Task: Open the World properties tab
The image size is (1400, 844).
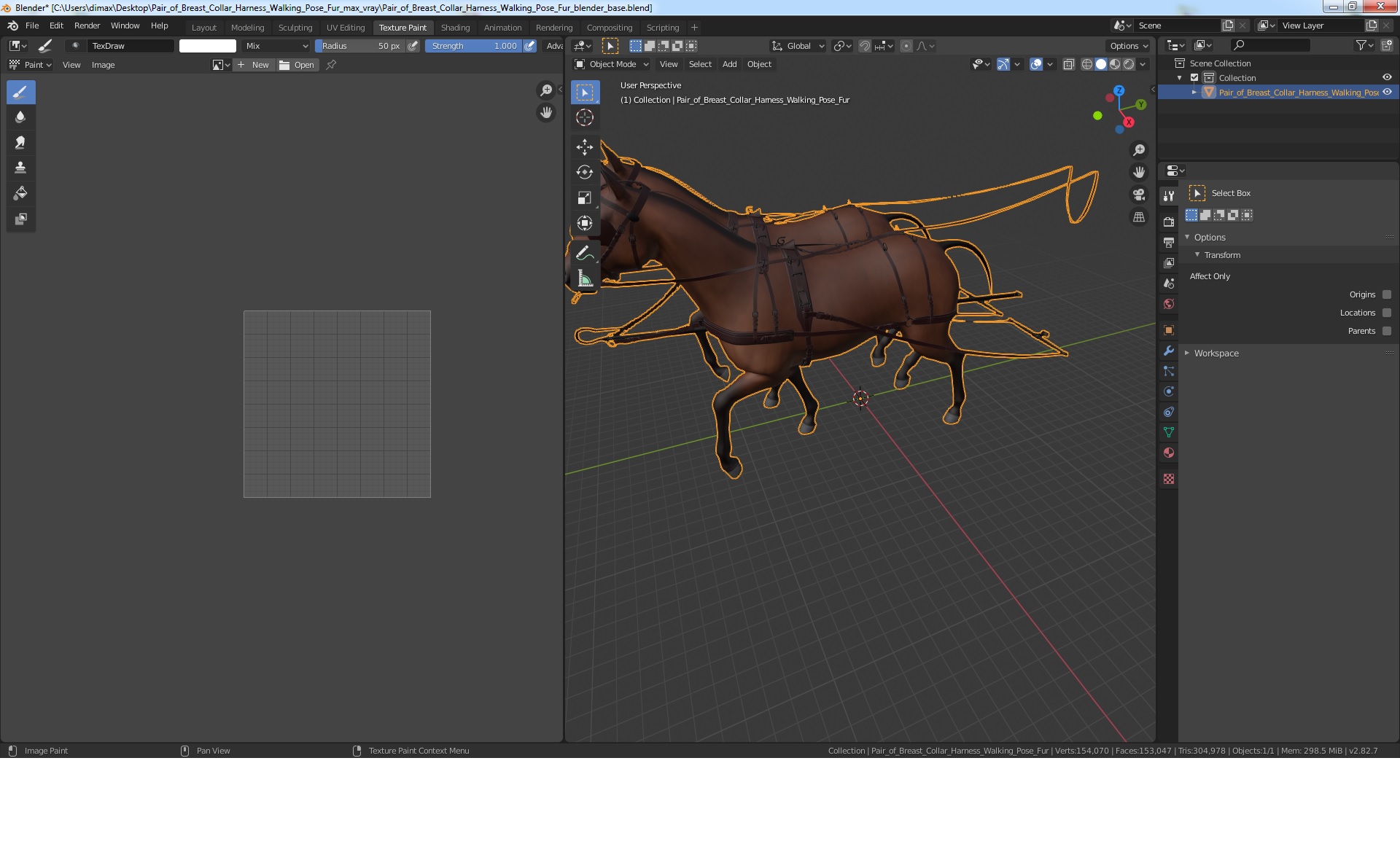Action: point(1169,304)
